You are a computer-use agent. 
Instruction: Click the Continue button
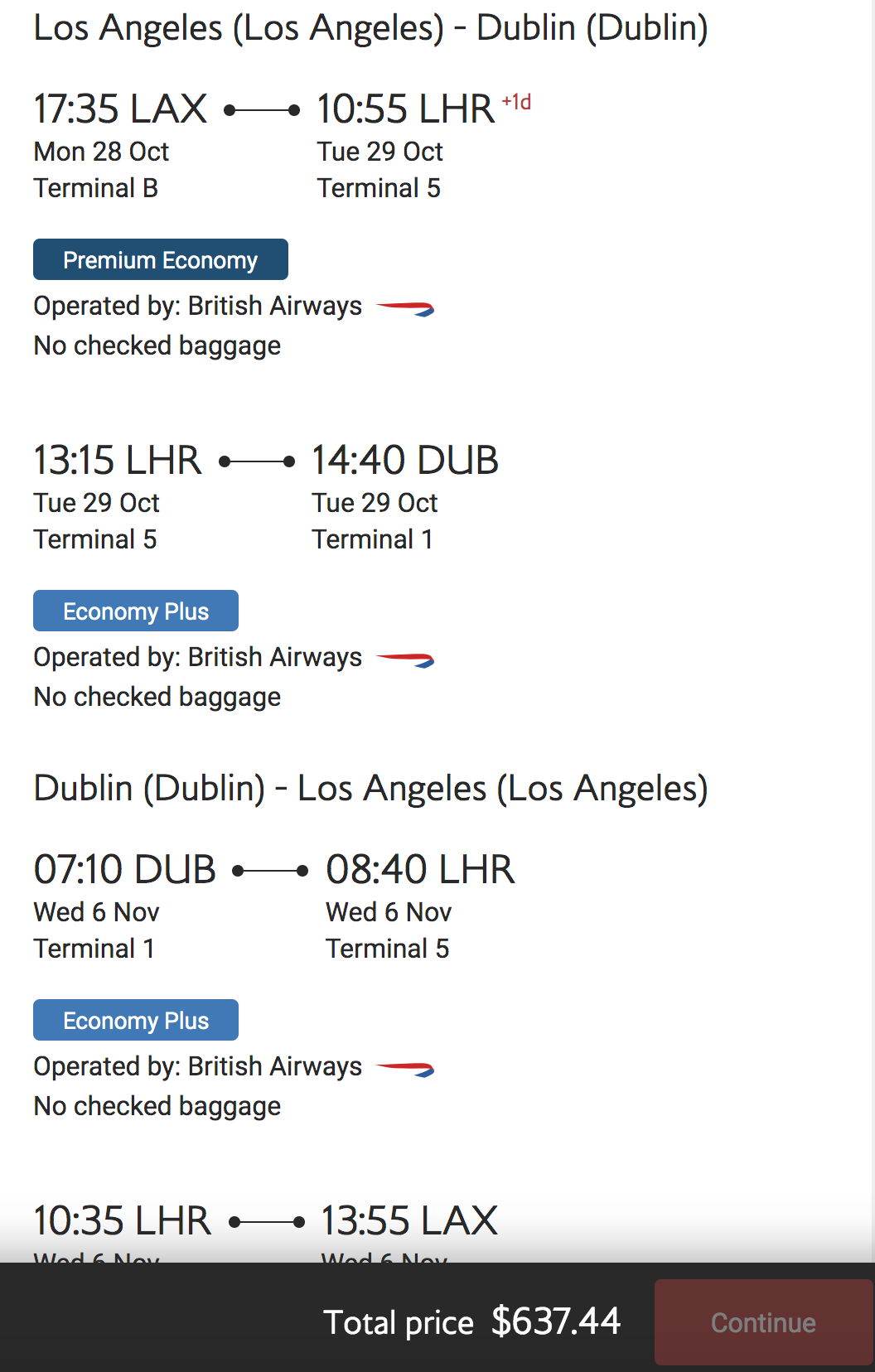pyautogui.click(x=763, y=1322)
